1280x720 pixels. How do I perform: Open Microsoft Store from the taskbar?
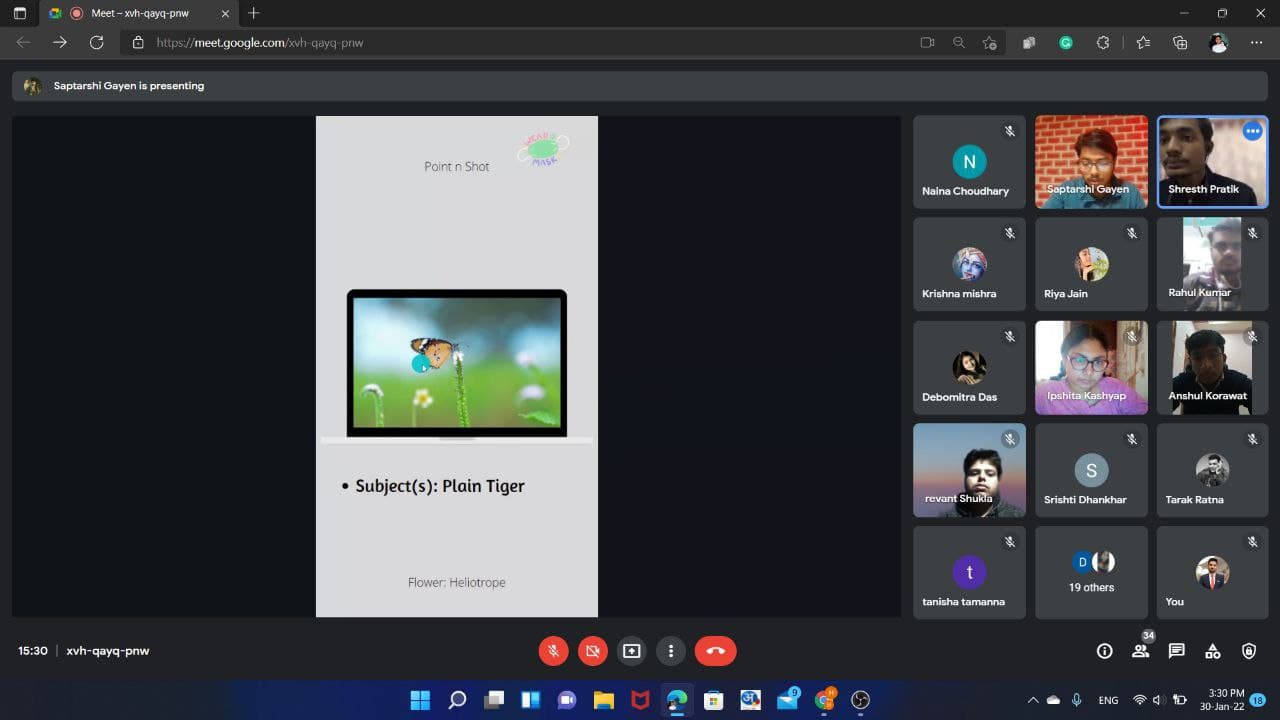click(x=713, y=700)
